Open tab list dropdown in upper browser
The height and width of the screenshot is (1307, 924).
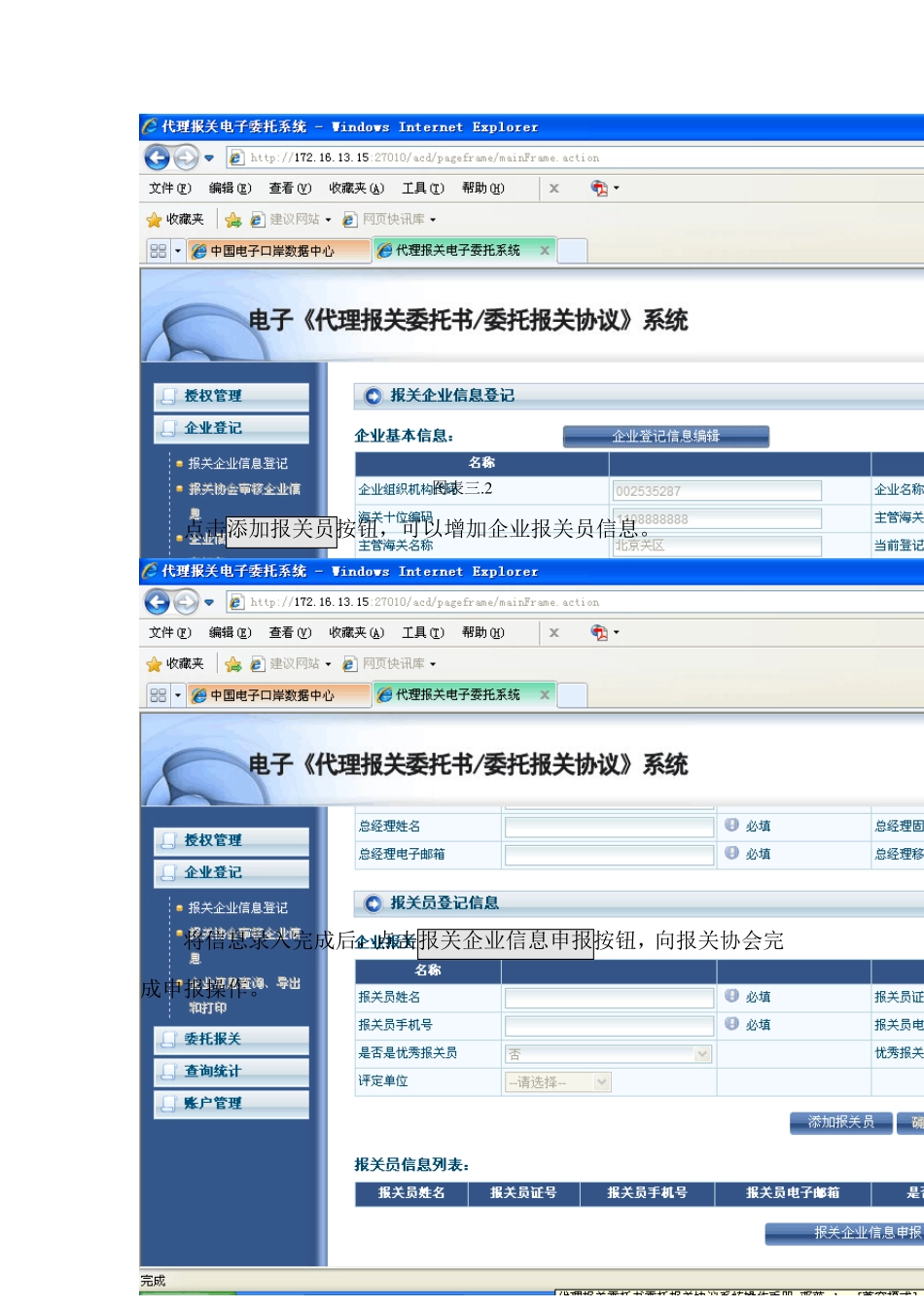(178, 251)
